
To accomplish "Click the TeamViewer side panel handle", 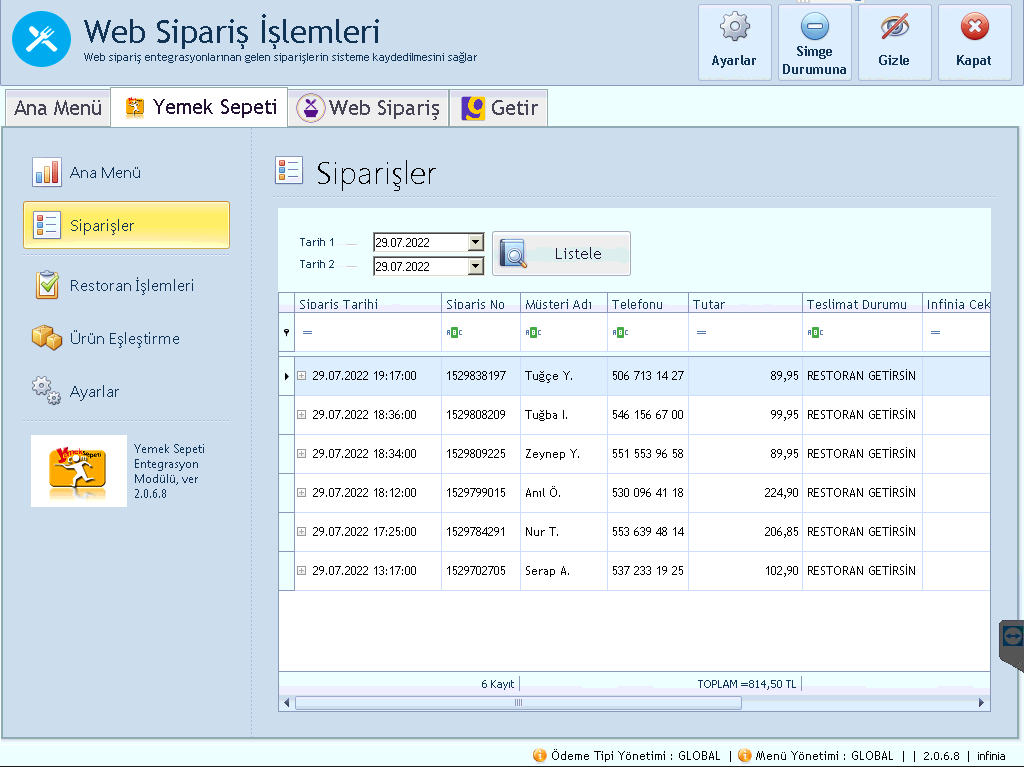I will [1012, 645].
